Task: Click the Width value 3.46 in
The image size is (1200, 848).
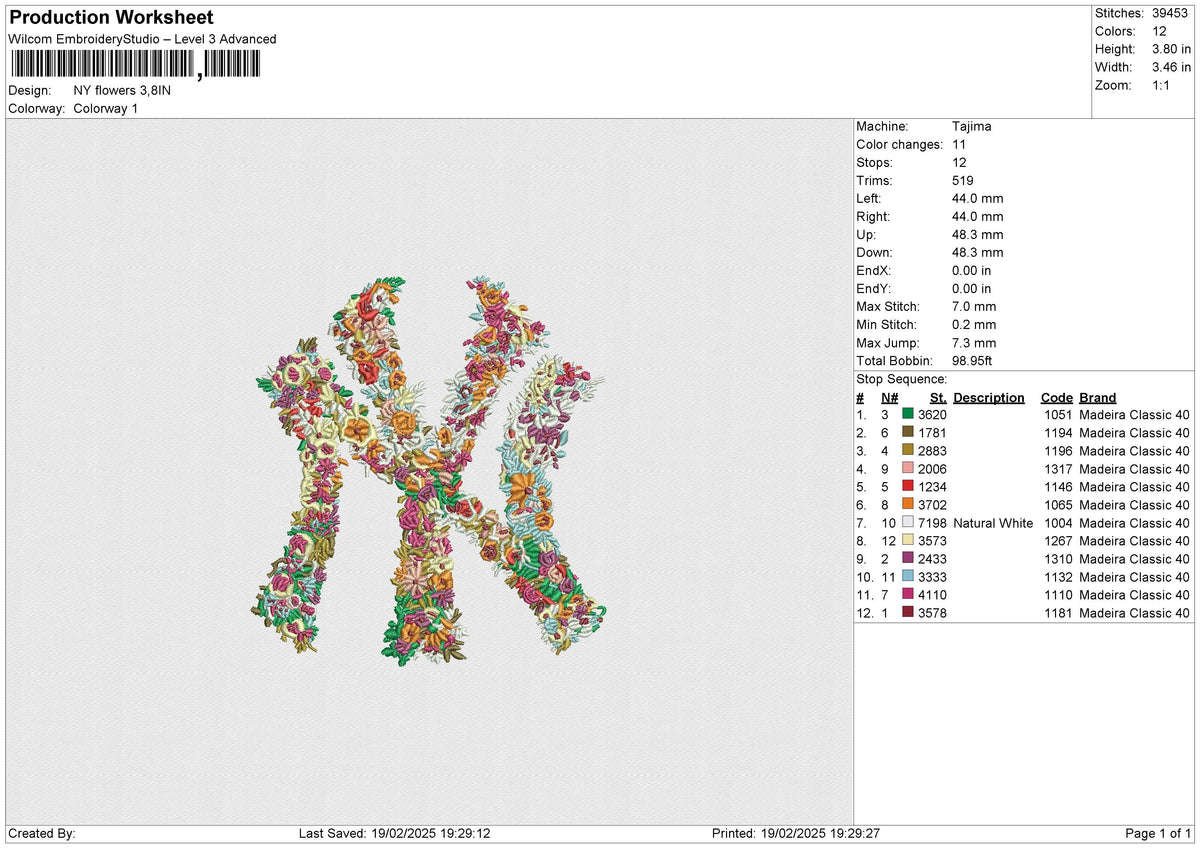Action: click(x=1171, y=67)
